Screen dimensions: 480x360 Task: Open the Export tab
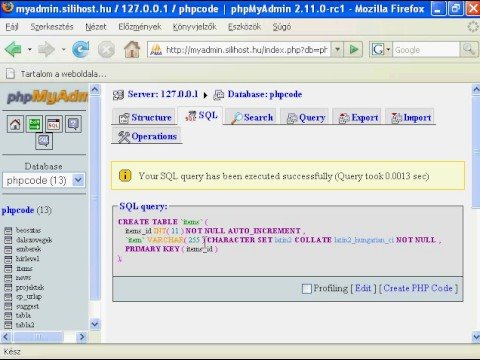pos(357,117)
